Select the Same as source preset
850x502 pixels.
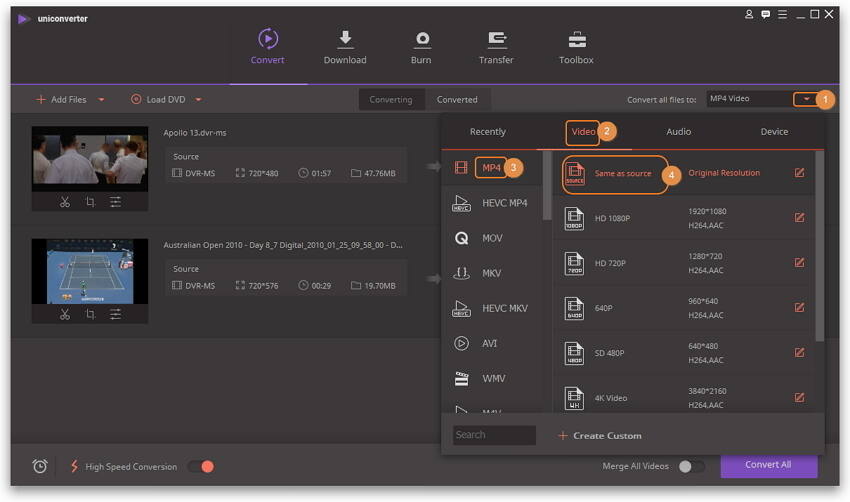tap(683, 173)
